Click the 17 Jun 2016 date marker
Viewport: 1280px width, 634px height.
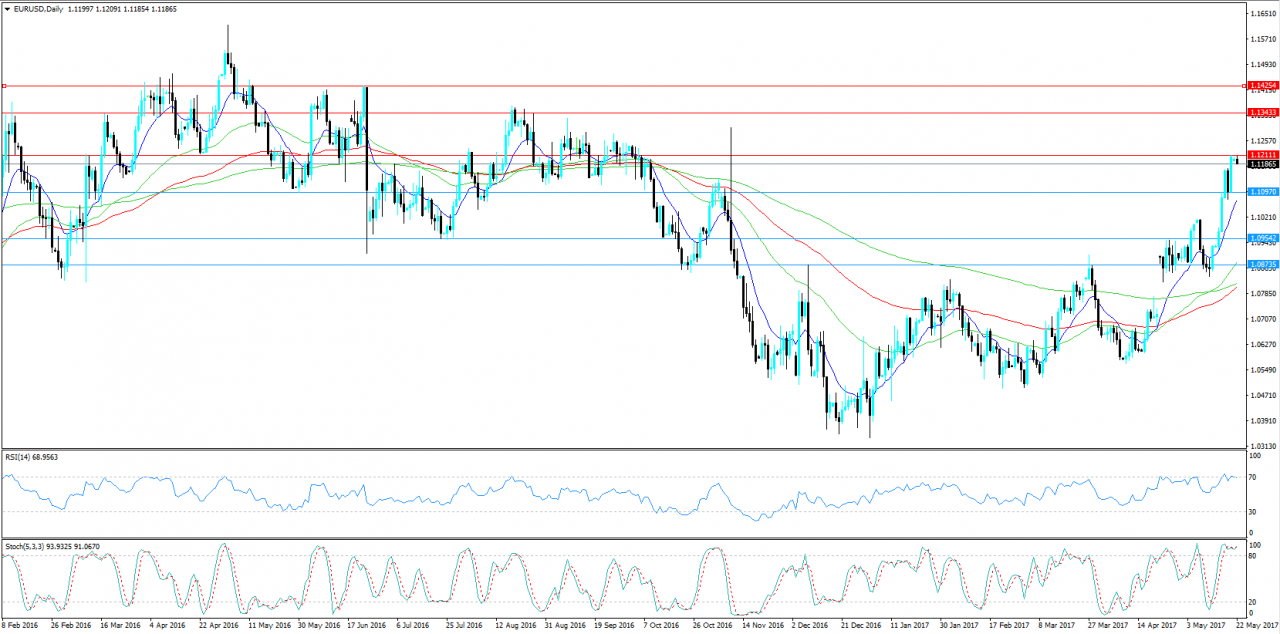367,625
